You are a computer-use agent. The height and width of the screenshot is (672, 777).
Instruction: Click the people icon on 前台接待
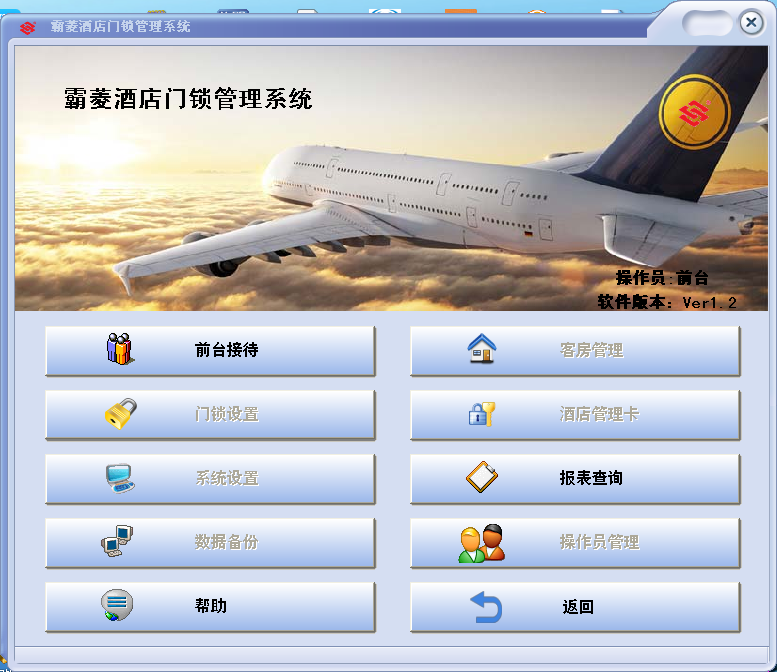click(119, 349)
